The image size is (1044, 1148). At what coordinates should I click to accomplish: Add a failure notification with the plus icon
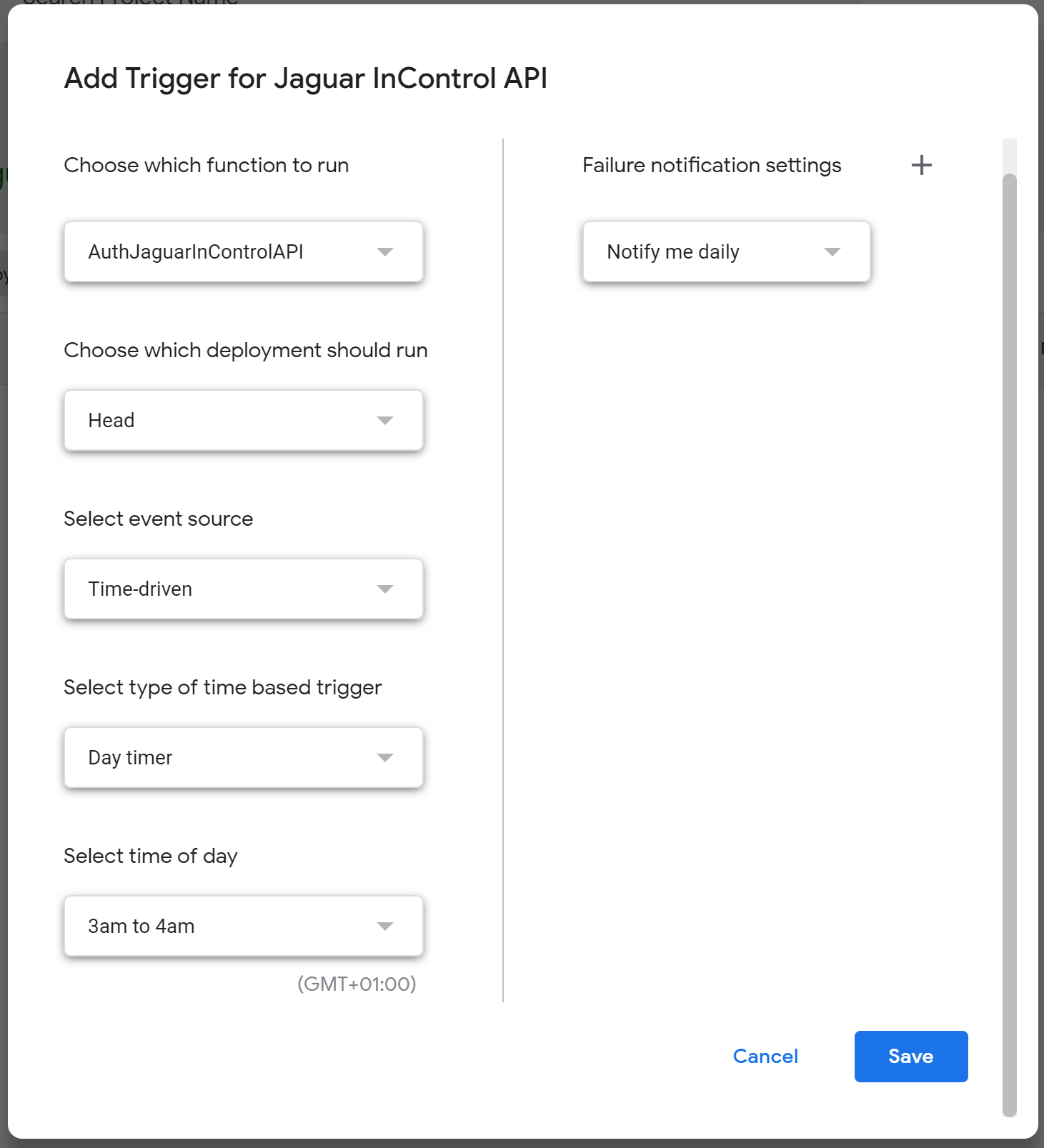tap(921, 165)
